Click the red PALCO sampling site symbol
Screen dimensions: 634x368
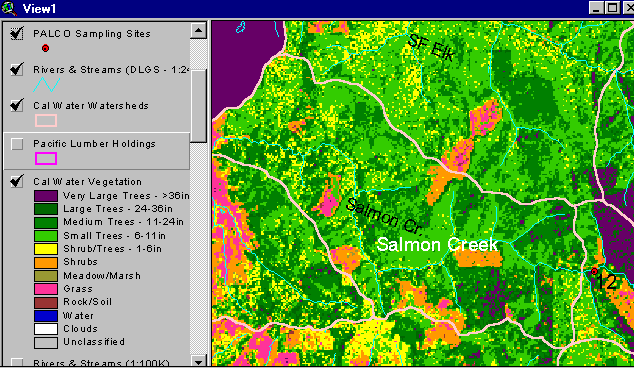(x=45, y=48)
